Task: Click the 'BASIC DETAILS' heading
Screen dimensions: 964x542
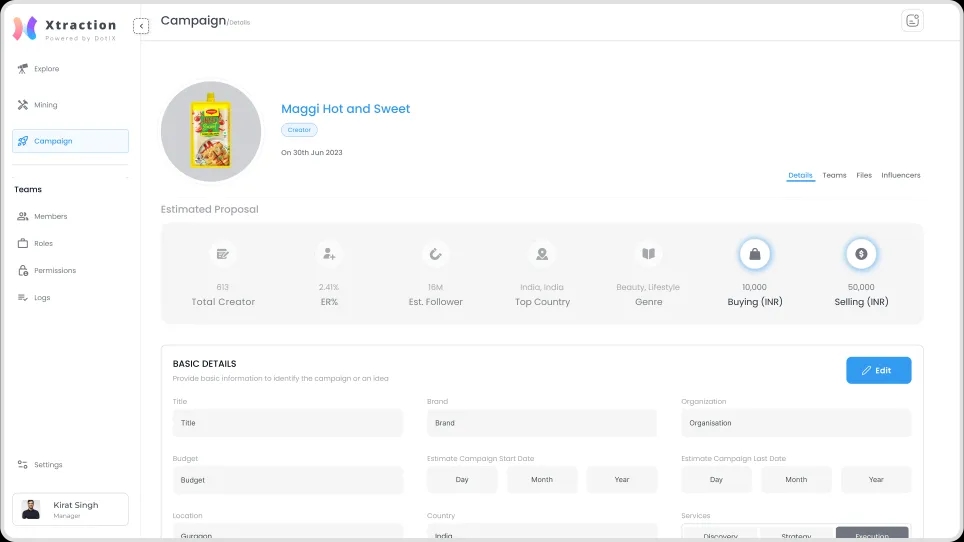Action: pyautogui.click(x=205, y=364)
